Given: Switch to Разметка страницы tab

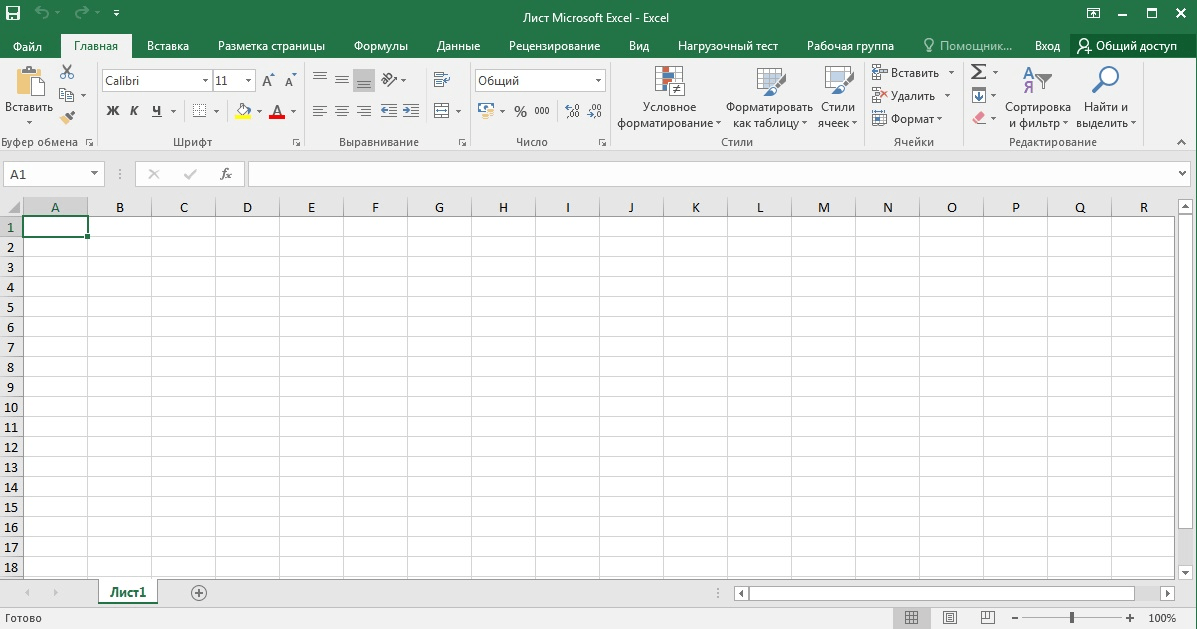Looking at the screenshot, I should pos(271,46).
